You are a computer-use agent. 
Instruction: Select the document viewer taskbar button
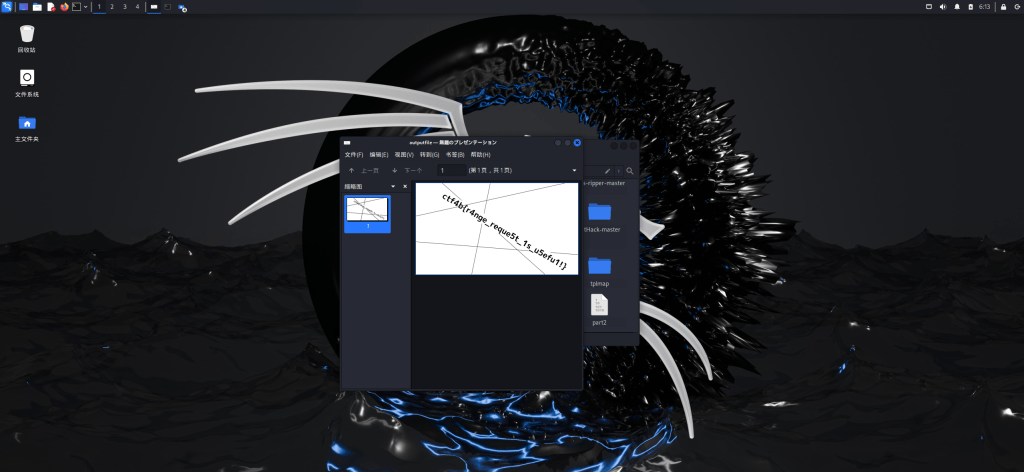click(x=154, y=7)
